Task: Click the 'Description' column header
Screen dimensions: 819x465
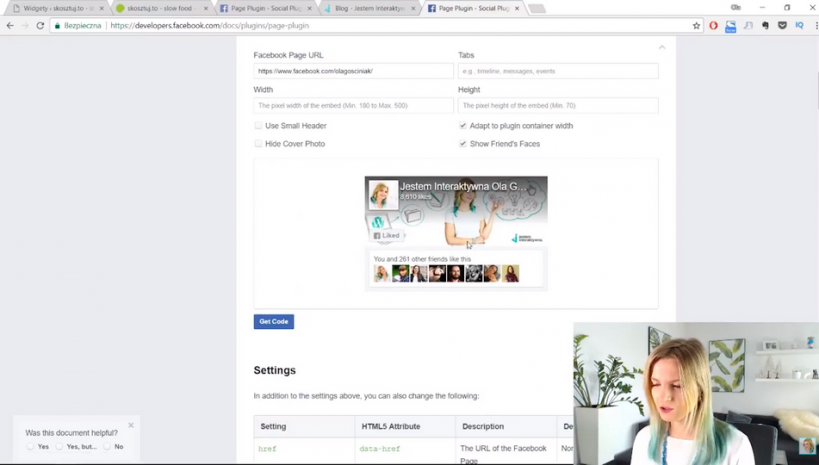Action: [x=483, y=426]
